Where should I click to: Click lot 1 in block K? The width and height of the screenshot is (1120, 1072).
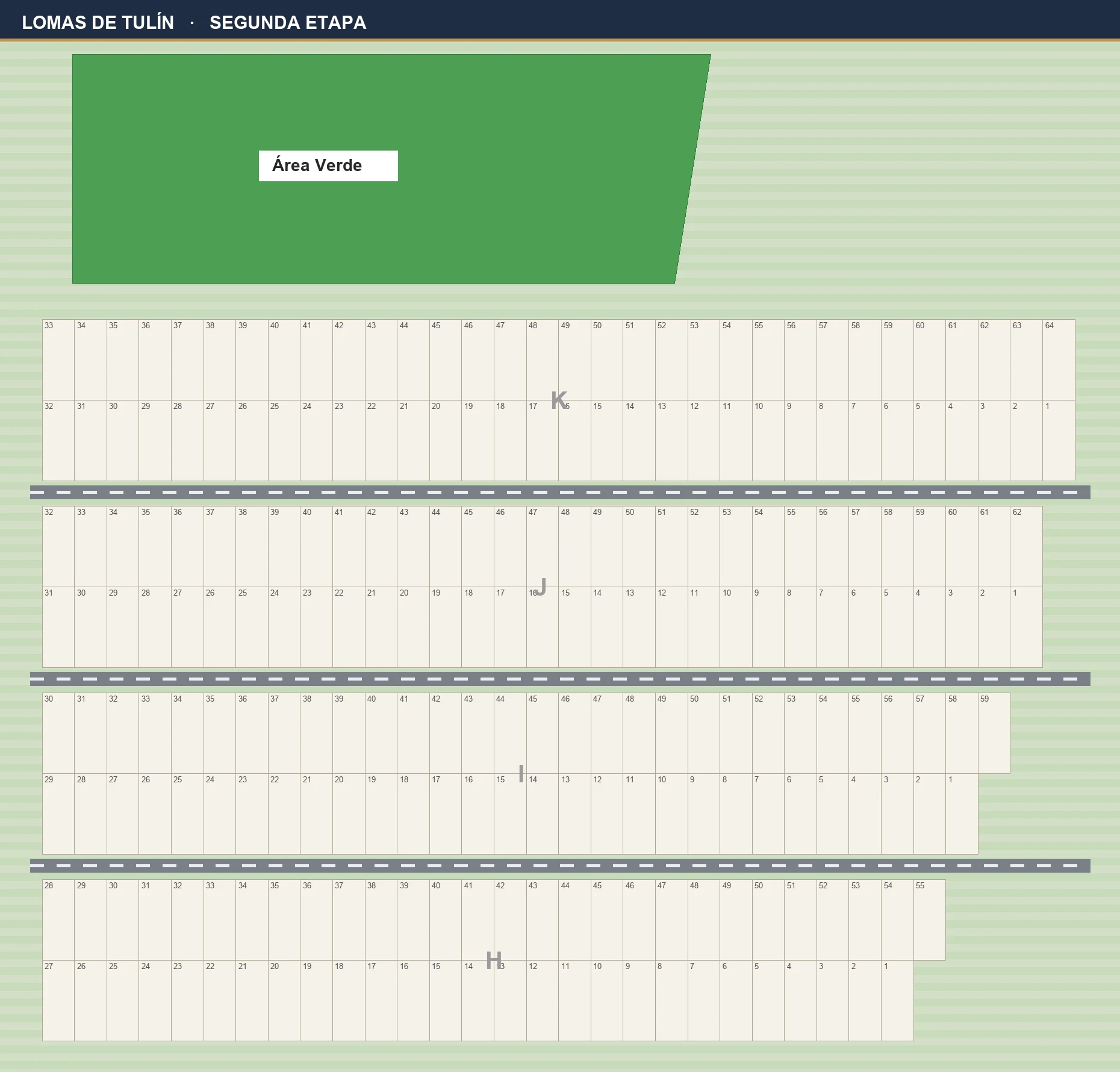click(1059, 440)
